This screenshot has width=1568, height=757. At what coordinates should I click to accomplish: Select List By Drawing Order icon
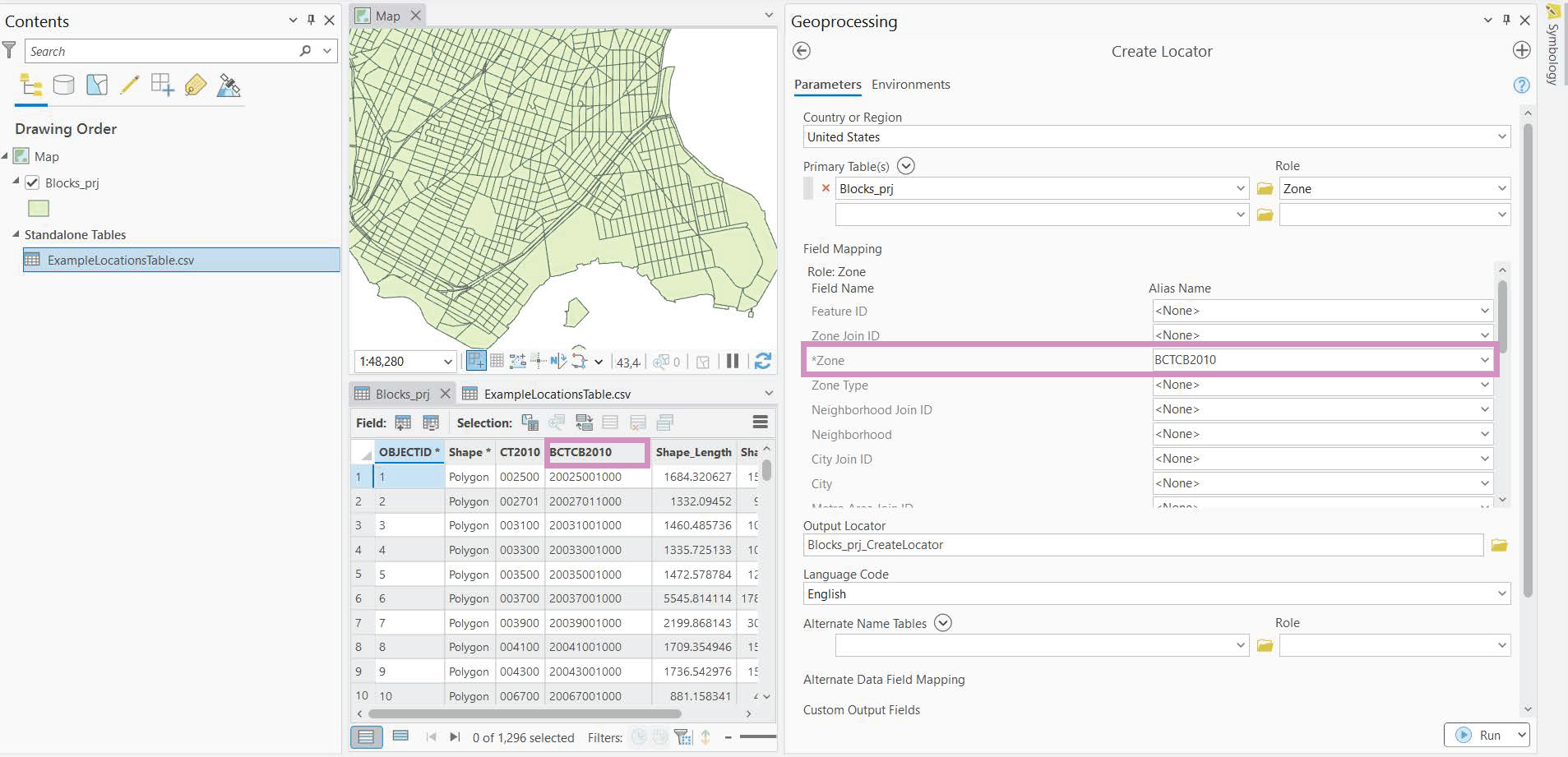coord(31,85)
